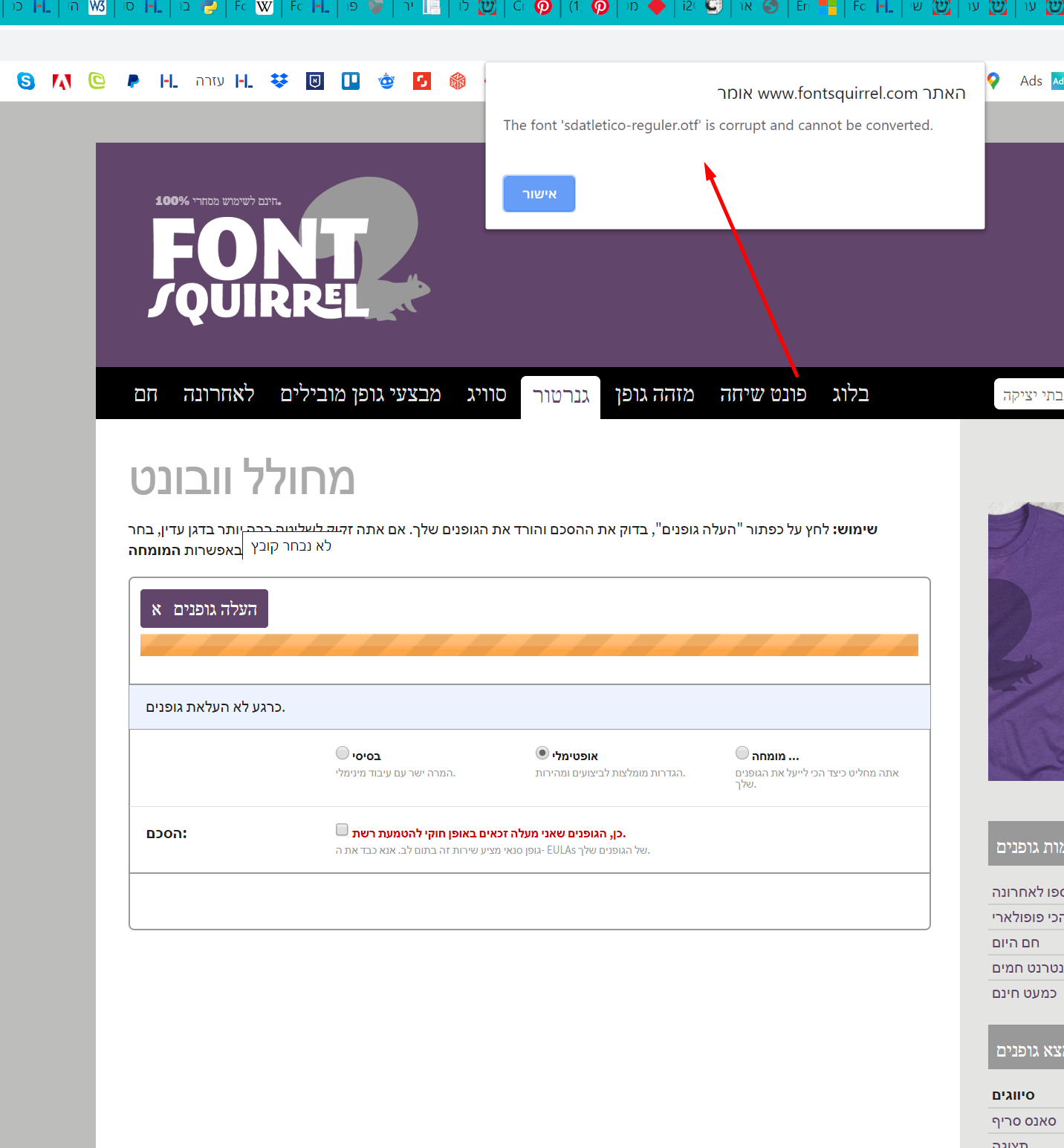Click the site search field in navbar
The image size is (1064, 1148).
tap(1029, 394)
